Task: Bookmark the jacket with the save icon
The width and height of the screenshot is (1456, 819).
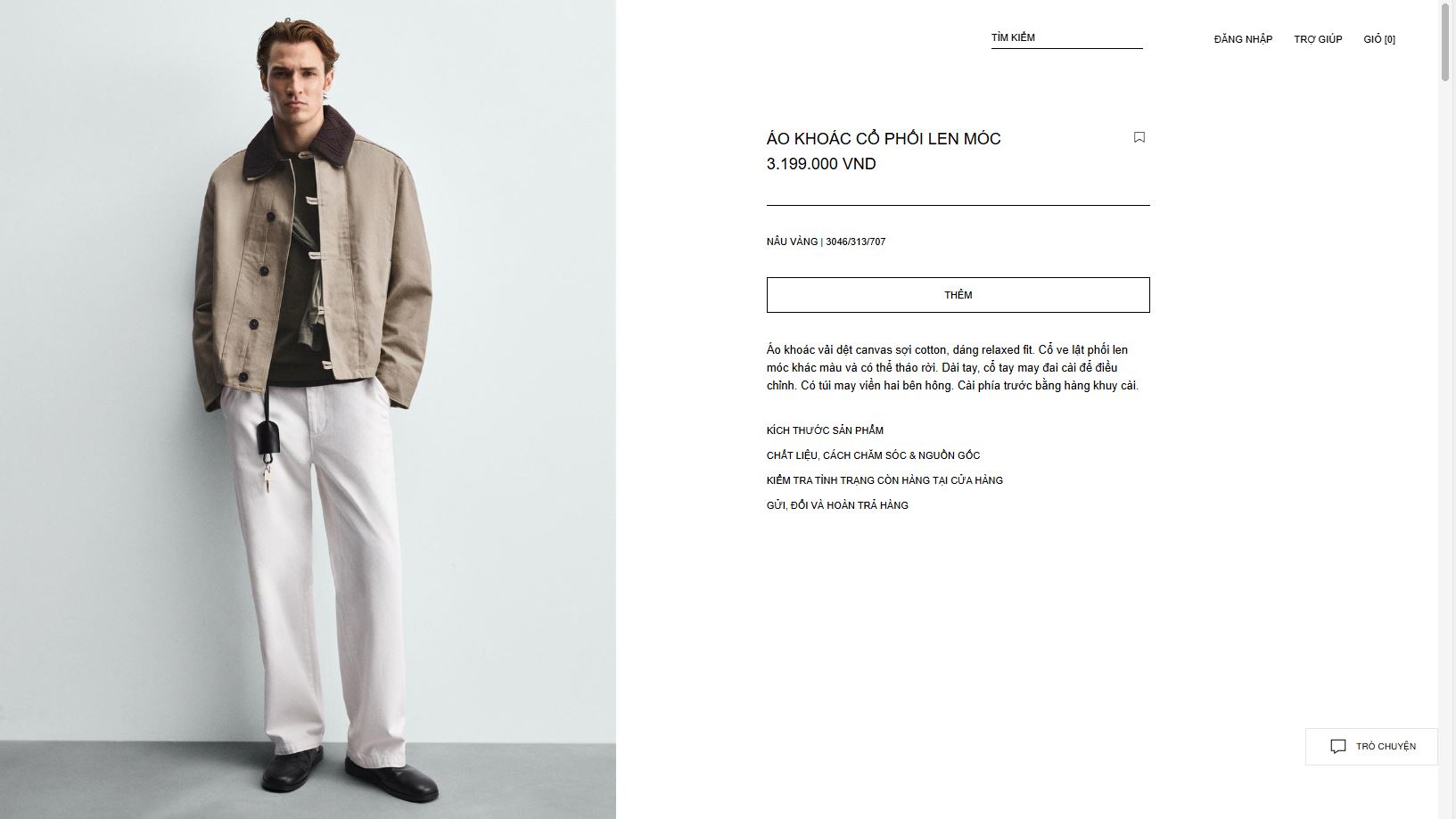Action: click(1139, 137)
